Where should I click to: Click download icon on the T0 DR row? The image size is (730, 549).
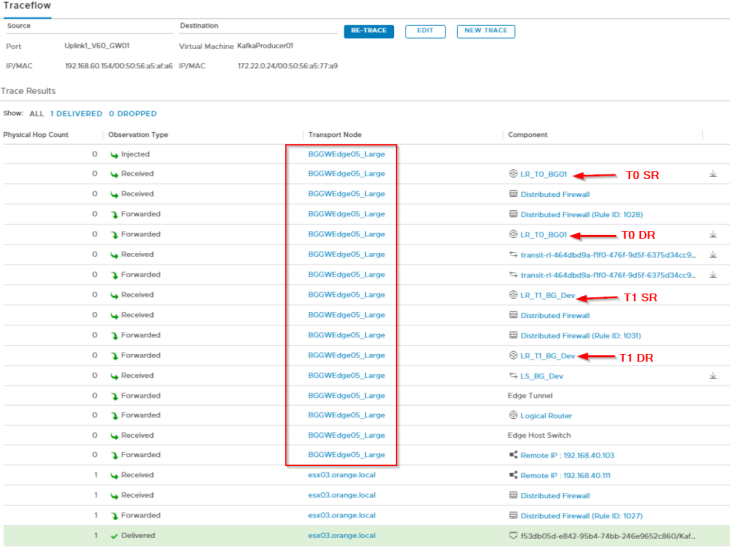[714, 235]
